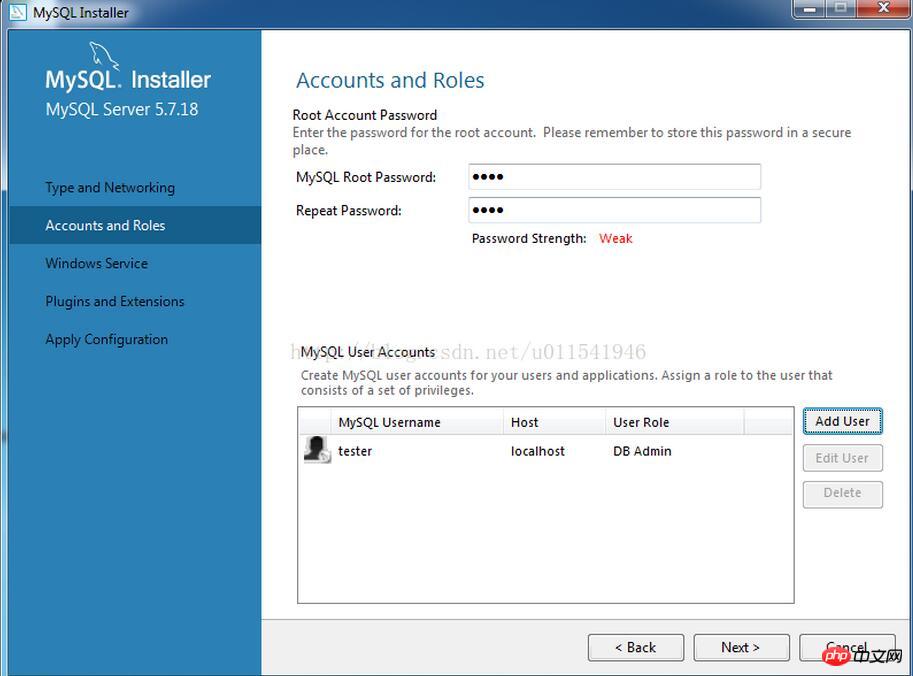Close the MySQL Installer window
Screen dimensions: 913x676
884,8
